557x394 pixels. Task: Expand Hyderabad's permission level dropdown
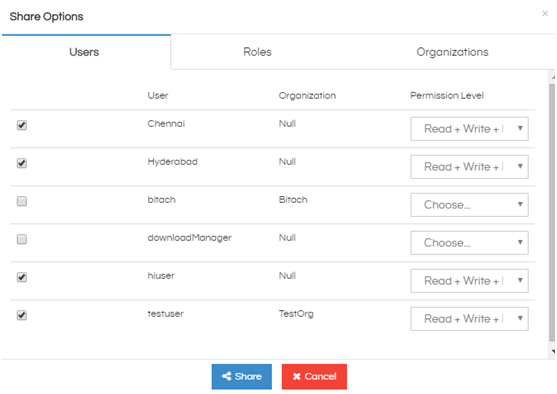pos(469,167)
